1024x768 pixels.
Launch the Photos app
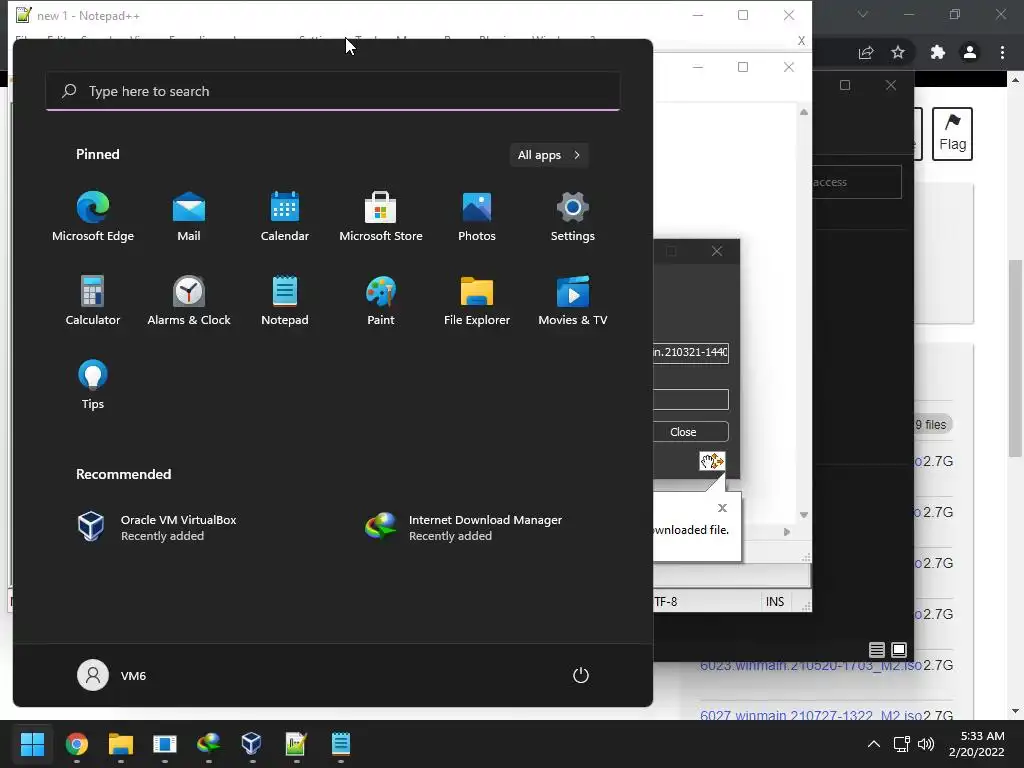pyautogui.click(x=477, y=217)
